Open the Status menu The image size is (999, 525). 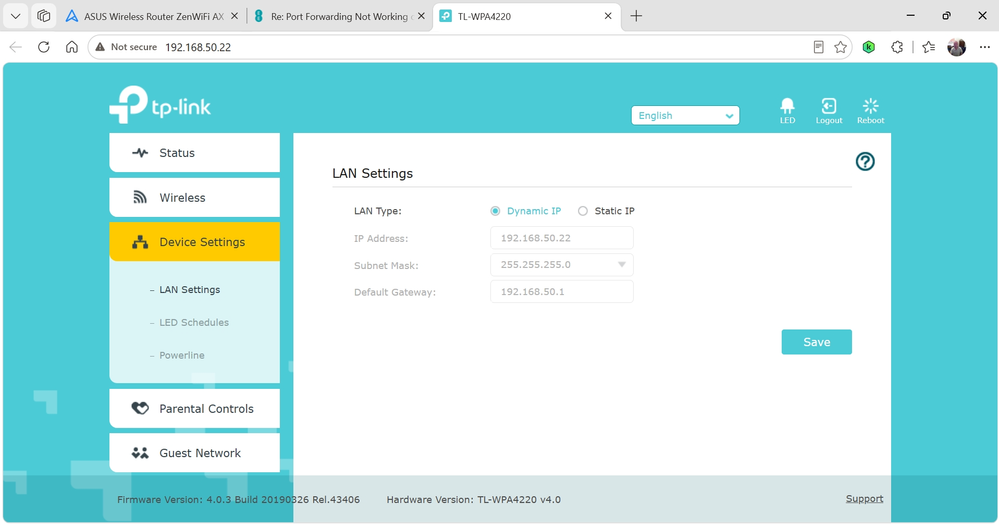point(194,153)
